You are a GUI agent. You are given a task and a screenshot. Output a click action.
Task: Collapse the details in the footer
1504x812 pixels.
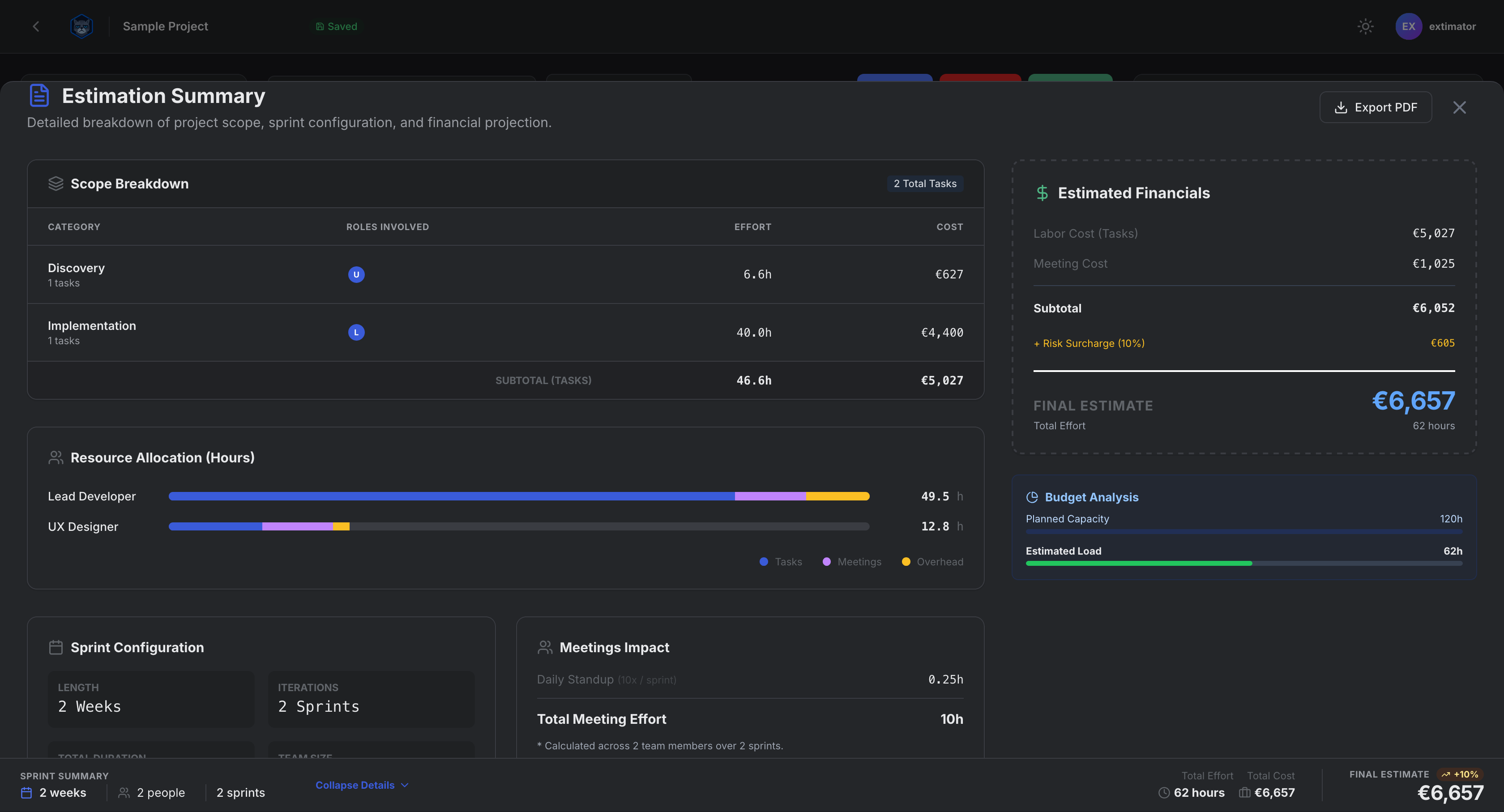(362, 785)
